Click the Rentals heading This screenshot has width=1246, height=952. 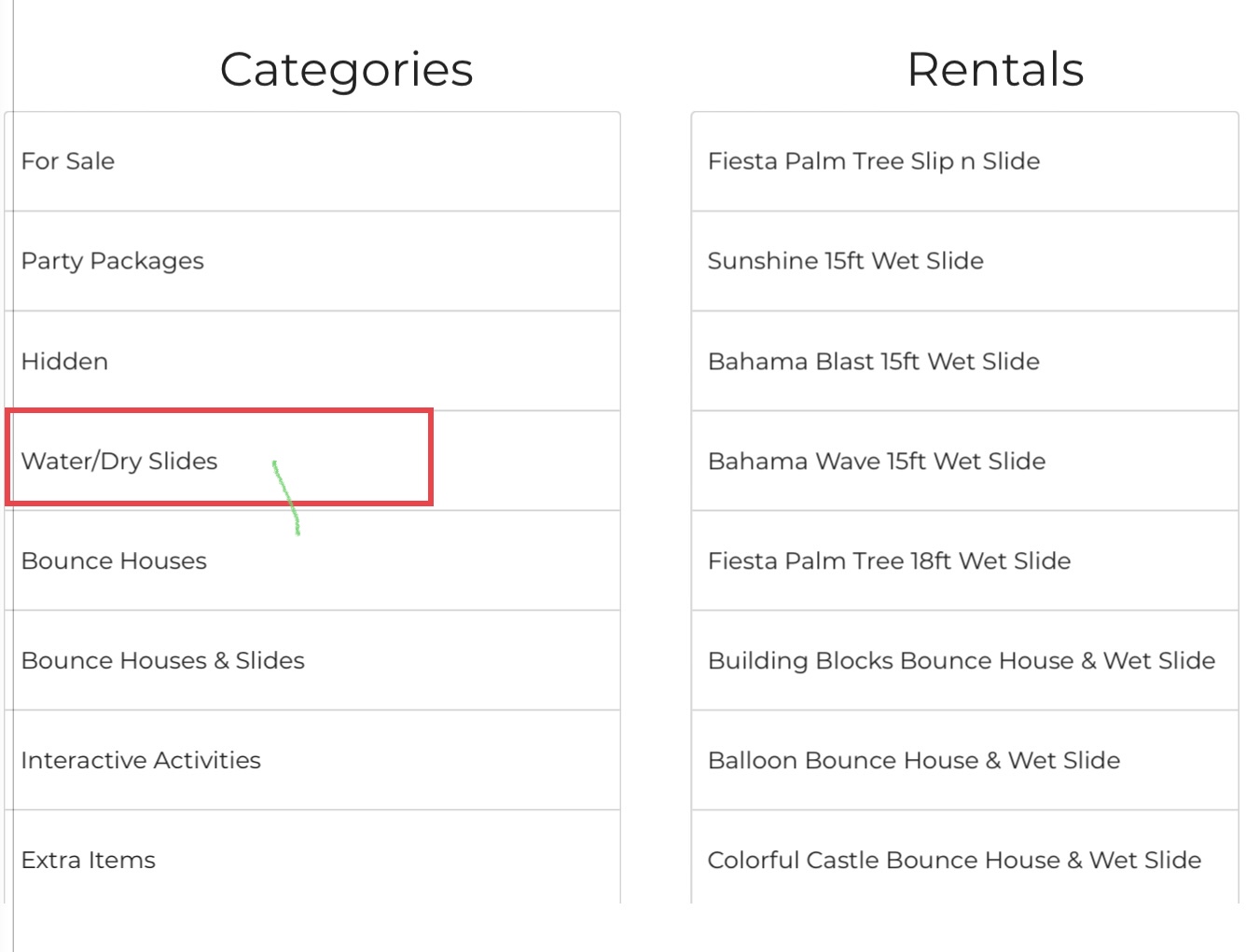click(x=995, y=70)
